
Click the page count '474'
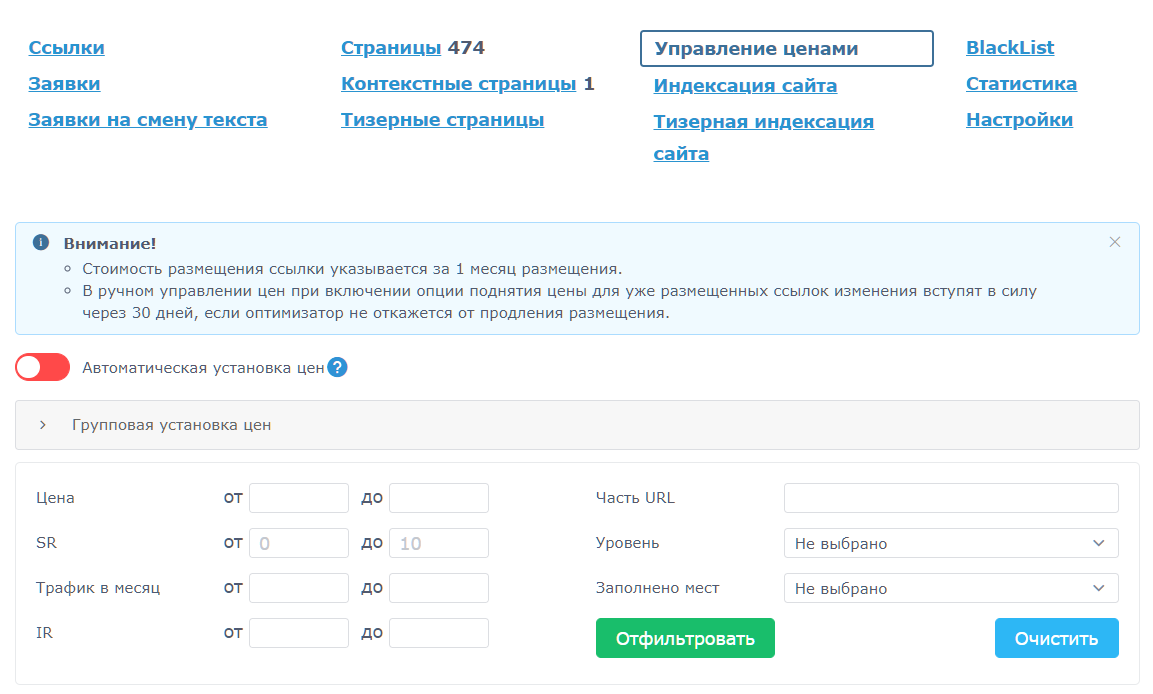tap(466, 48)
